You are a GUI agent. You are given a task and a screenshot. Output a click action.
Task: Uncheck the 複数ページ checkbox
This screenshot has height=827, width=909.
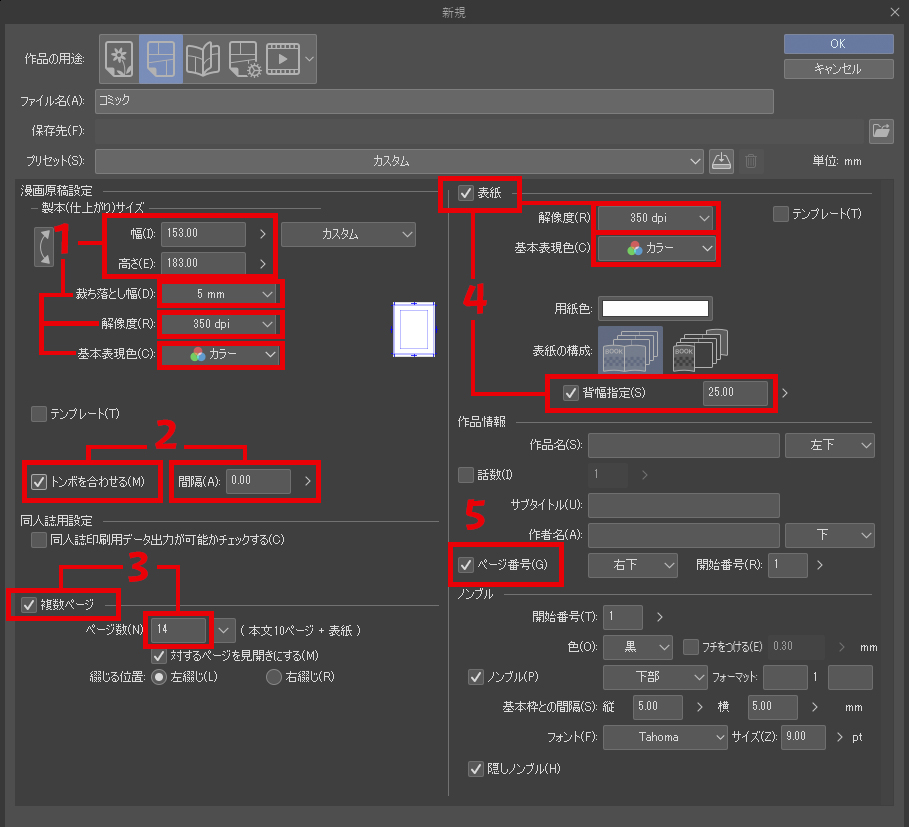tap(29, 604)
